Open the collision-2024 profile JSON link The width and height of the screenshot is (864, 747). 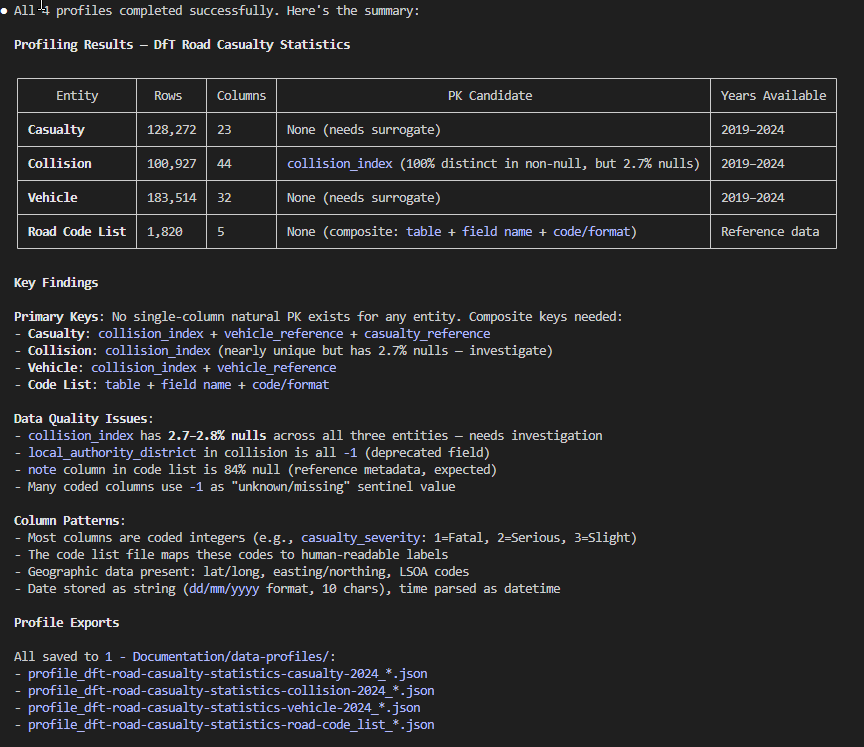point(231,690)
